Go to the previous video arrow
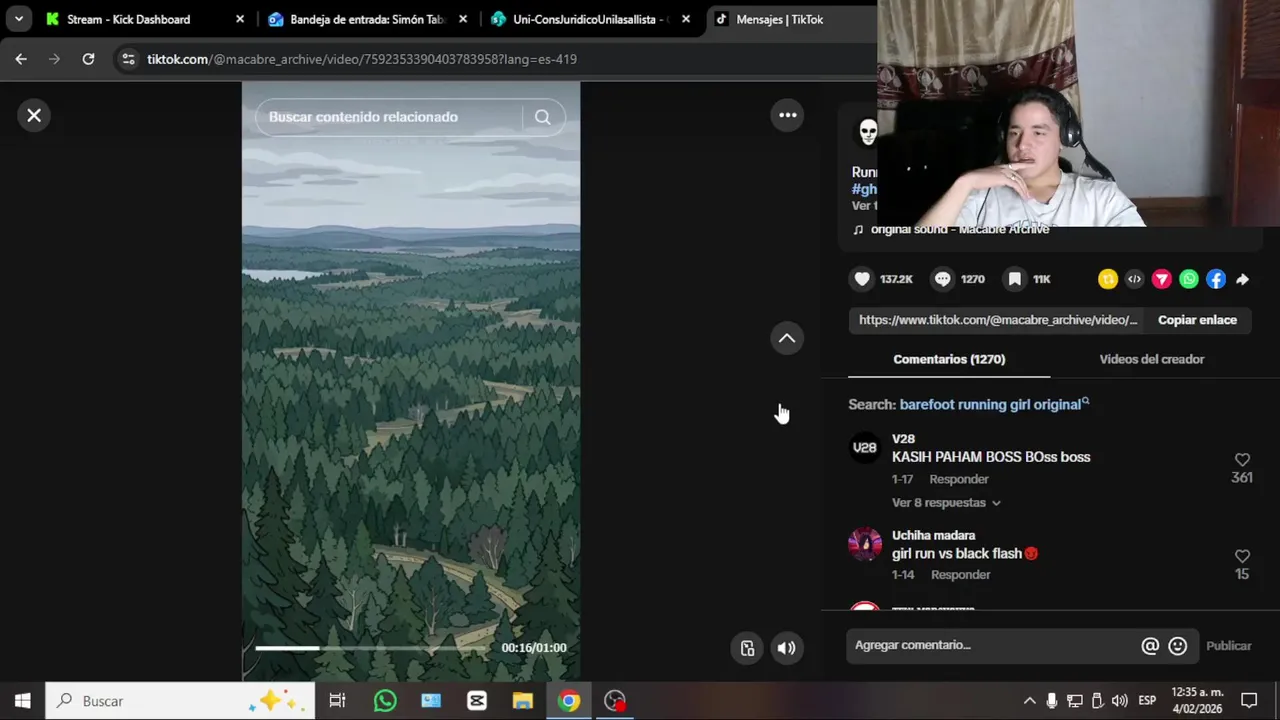Image resolution: width=1280 pixels, height=720 pixels. (787, 338)
